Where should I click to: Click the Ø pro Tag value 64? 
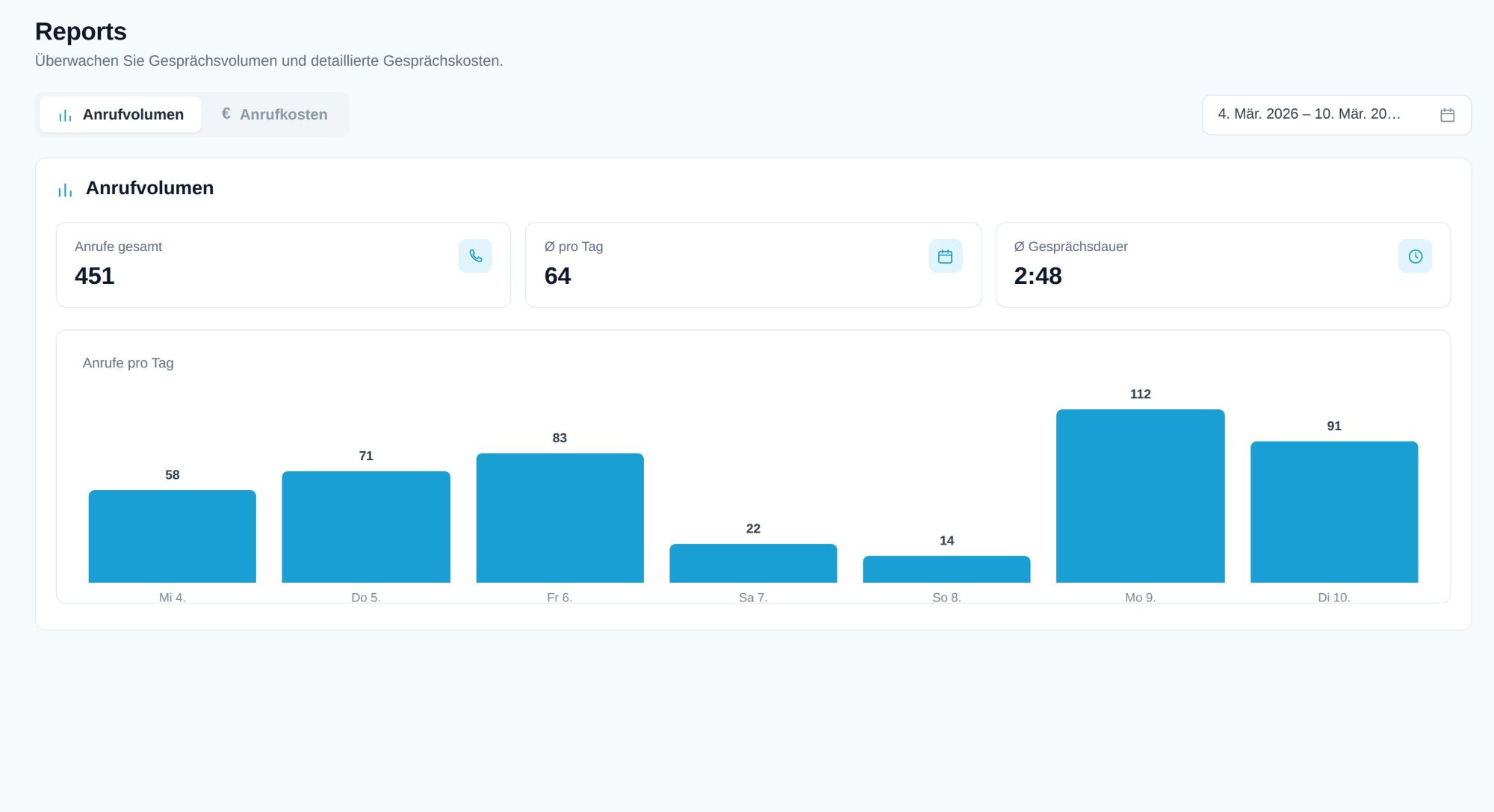coord(557,276)
